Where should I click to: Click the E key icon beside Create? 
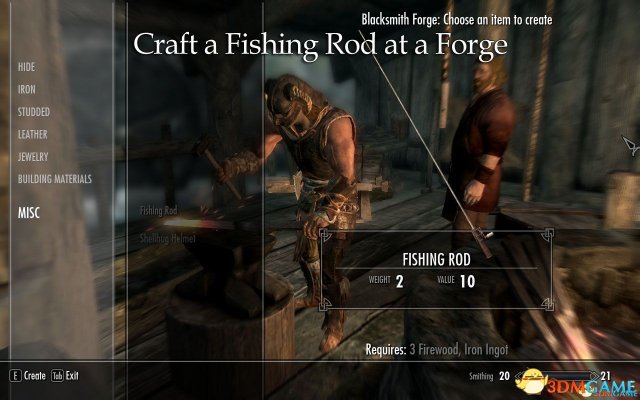16,376
